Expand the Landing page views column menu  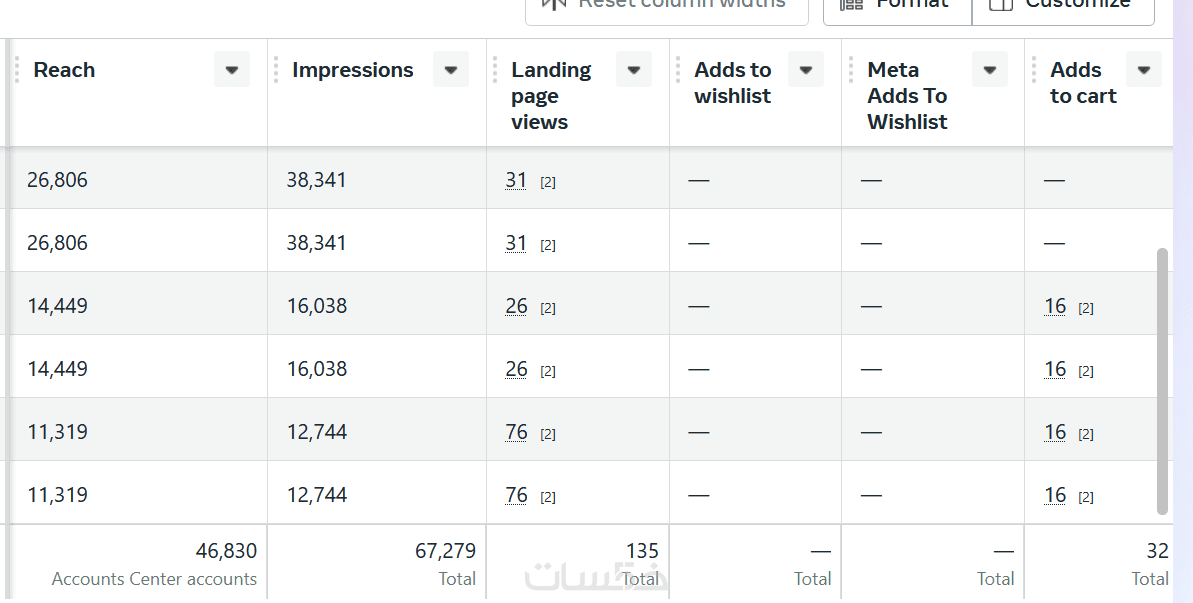[634, 70]
